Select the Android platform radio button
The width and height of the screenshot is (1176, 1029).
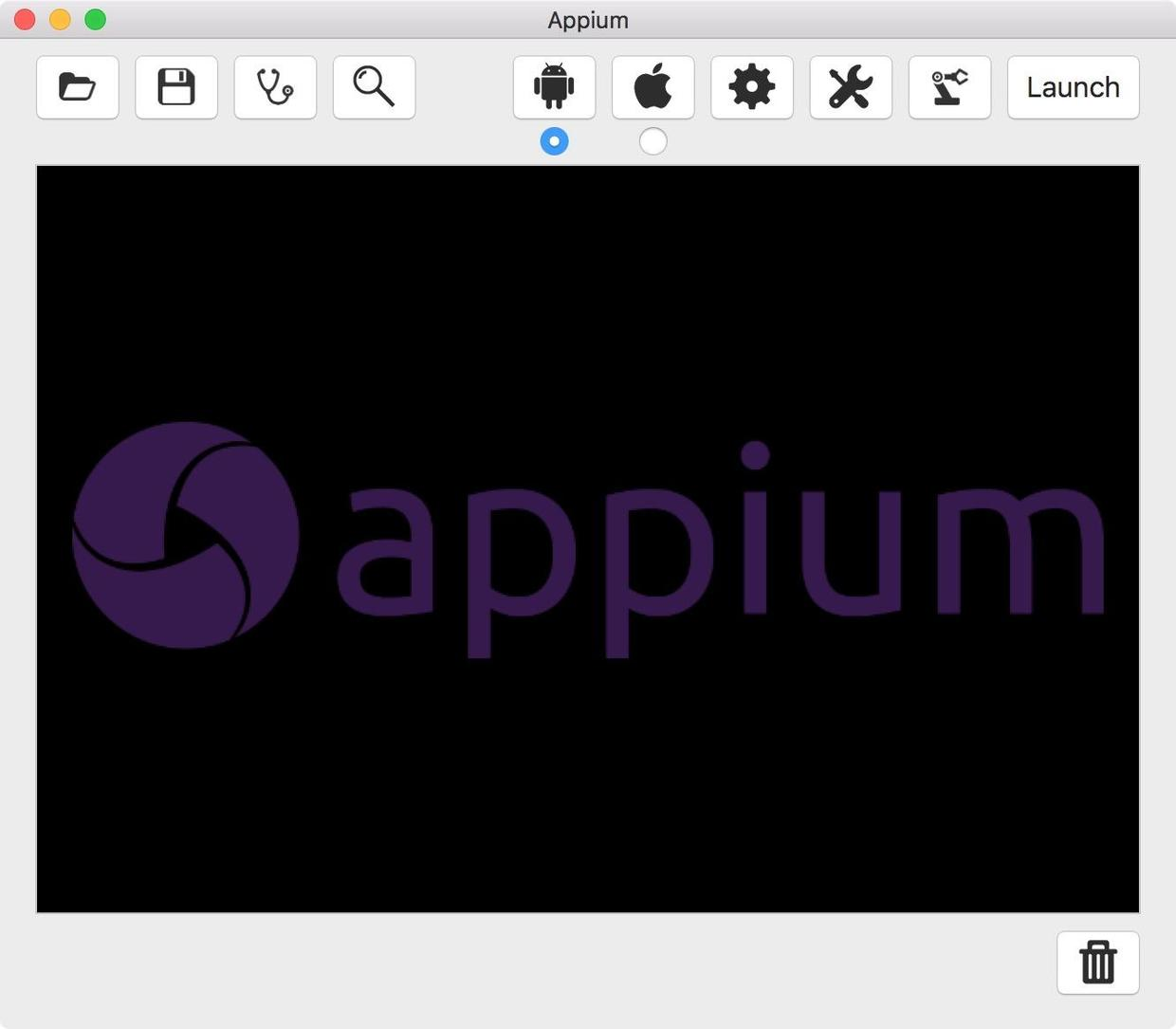[554, 140]
